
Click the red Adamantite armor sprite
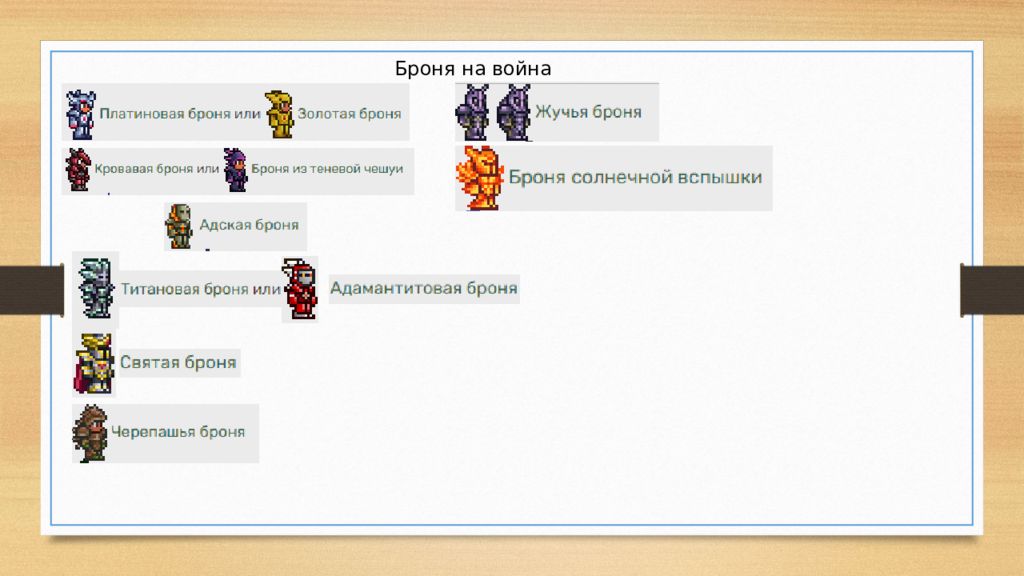tap(300, 289)
